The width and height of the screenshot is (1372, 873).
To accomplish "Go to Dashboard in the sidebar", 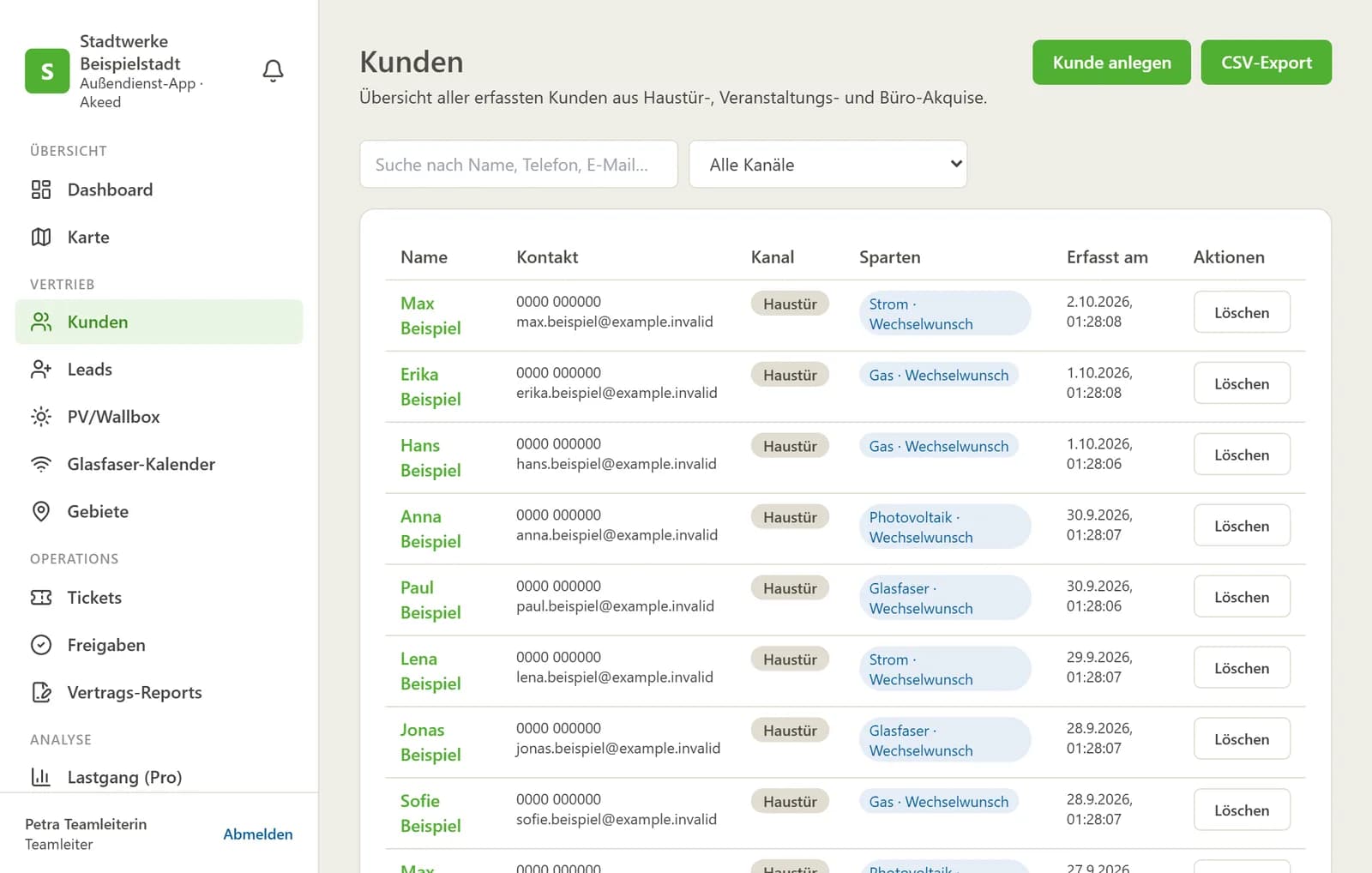I will 159,190.
